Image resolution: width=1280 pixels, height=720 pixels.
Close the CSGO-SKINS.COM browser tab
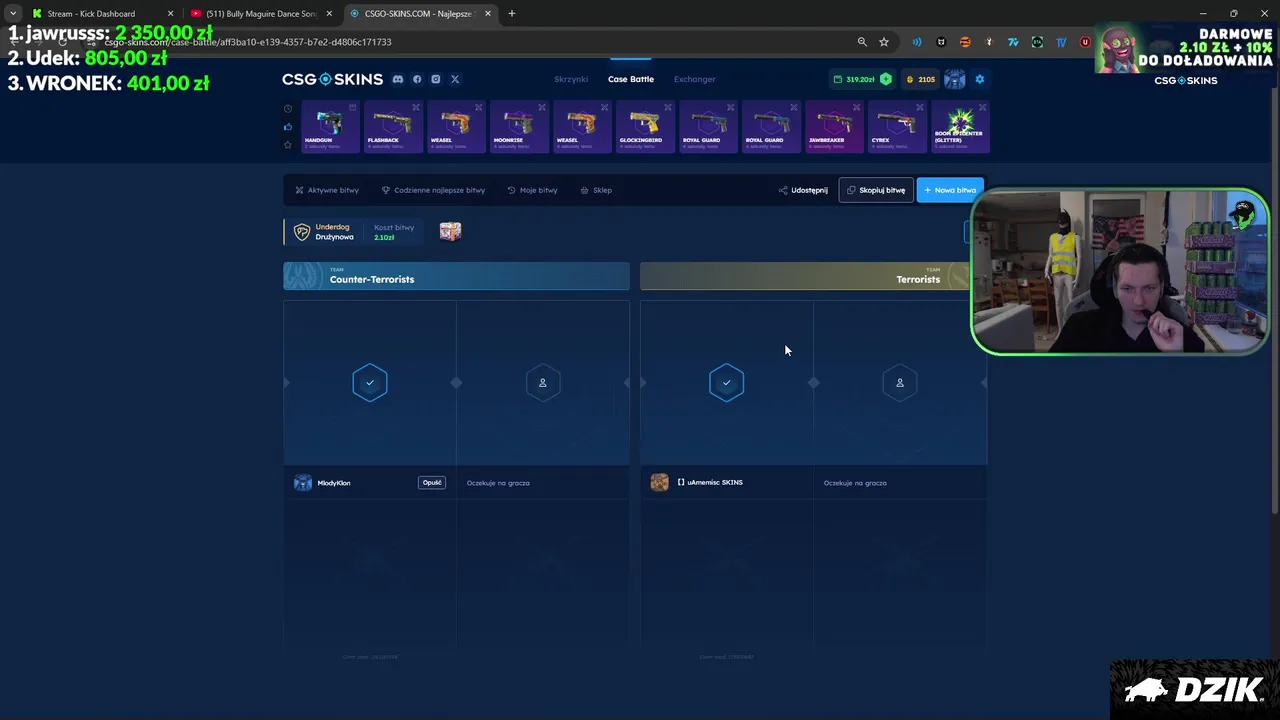click(488, 14)
